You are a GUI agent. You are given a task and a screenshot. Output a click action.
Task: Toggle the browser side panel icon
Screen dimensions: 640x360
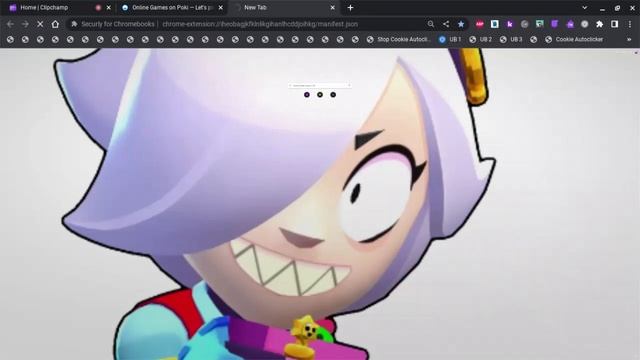(x=614, y=24)
